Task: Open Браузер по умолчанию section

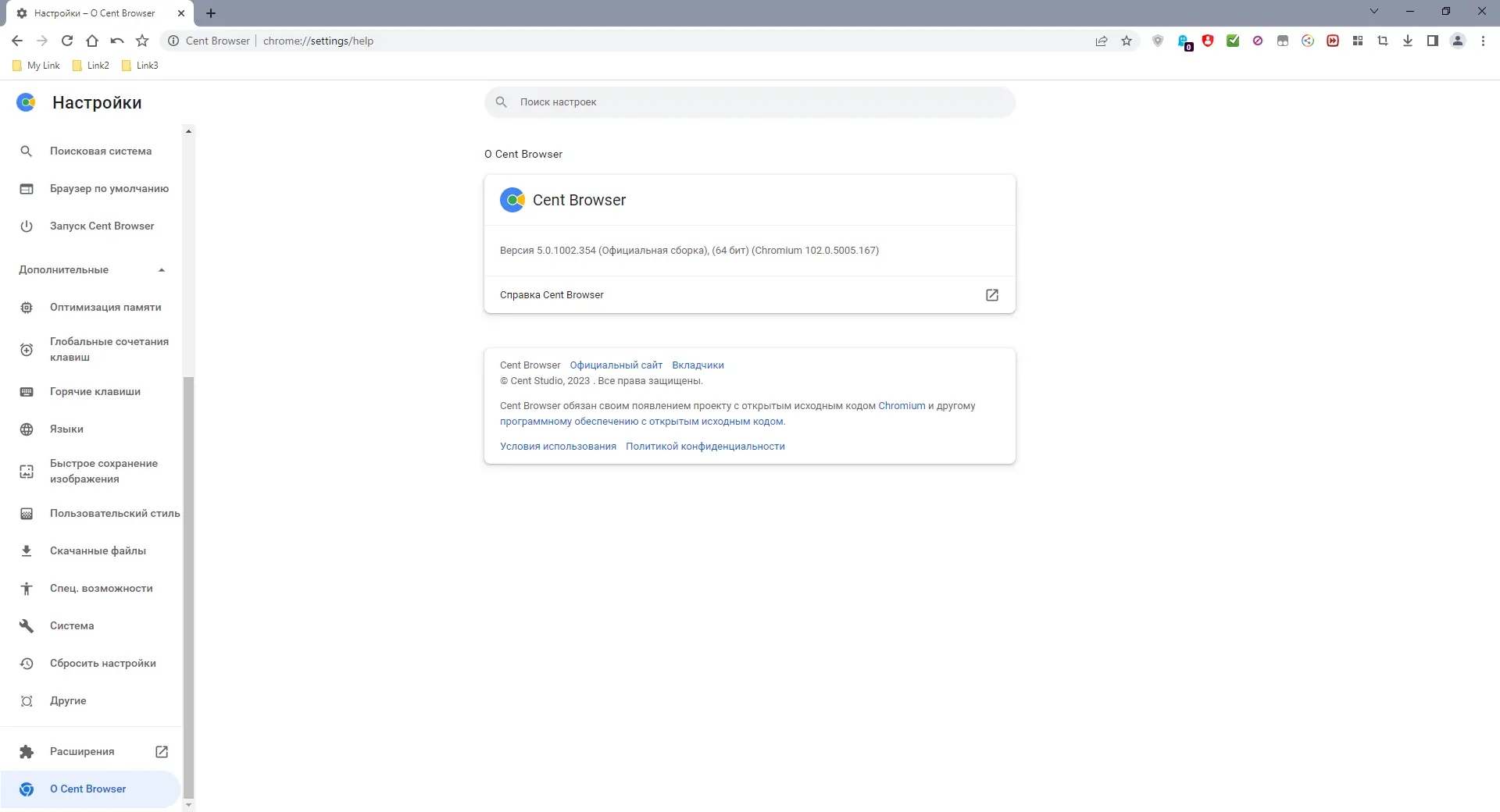Action: click(91, 189)
